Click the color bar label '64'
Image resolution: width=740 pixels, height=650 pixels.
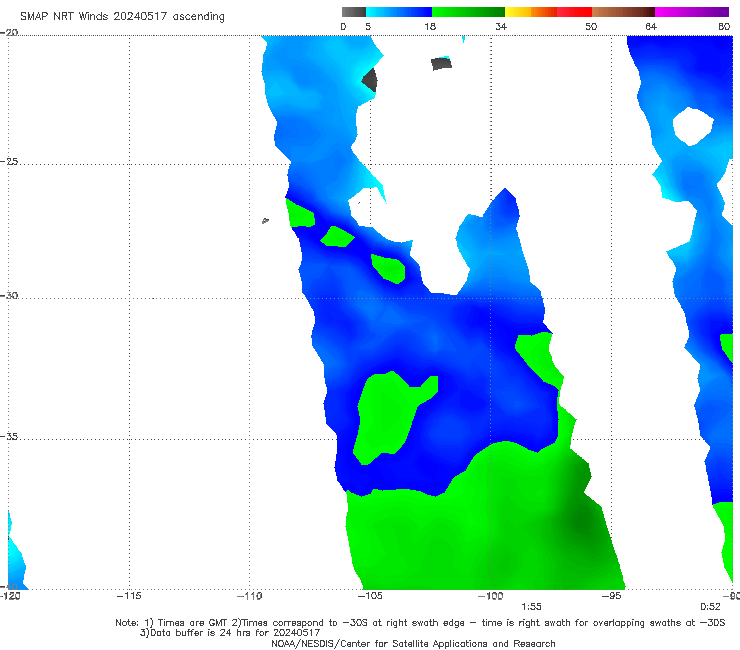651,26
